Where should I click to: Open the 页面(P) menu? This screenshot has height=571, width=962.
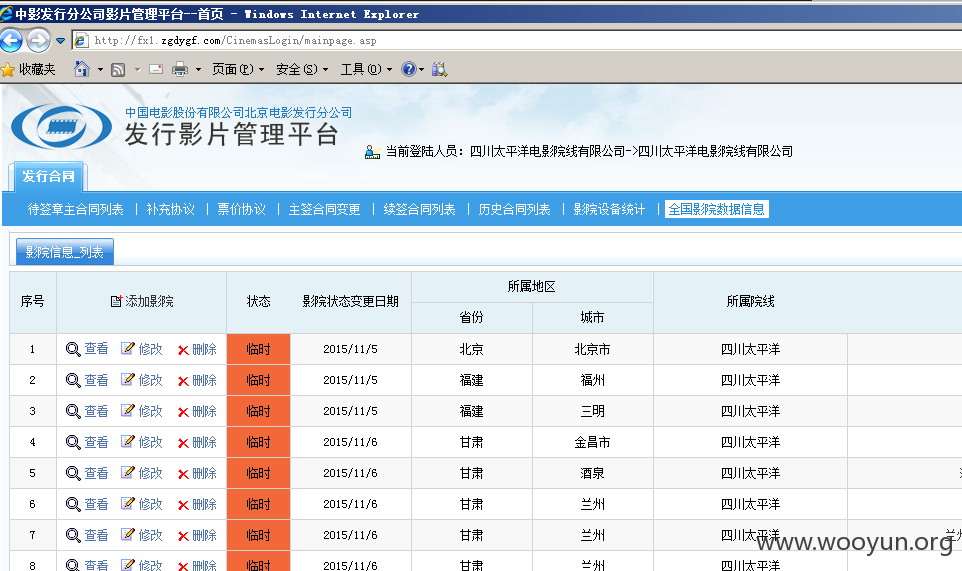238,69
